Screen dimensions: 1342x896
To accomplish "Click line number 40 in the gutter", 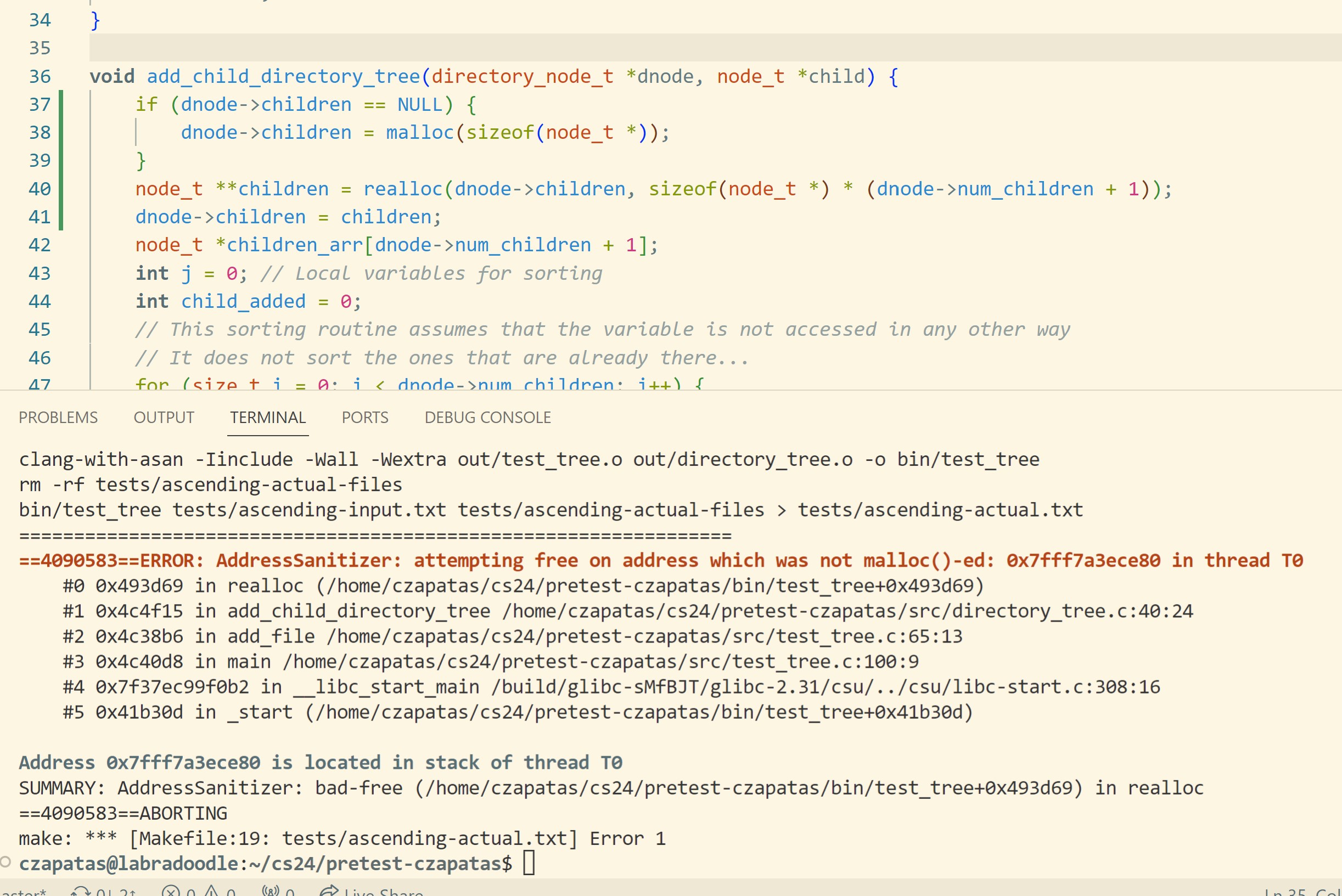I will [x=40, y=189].
